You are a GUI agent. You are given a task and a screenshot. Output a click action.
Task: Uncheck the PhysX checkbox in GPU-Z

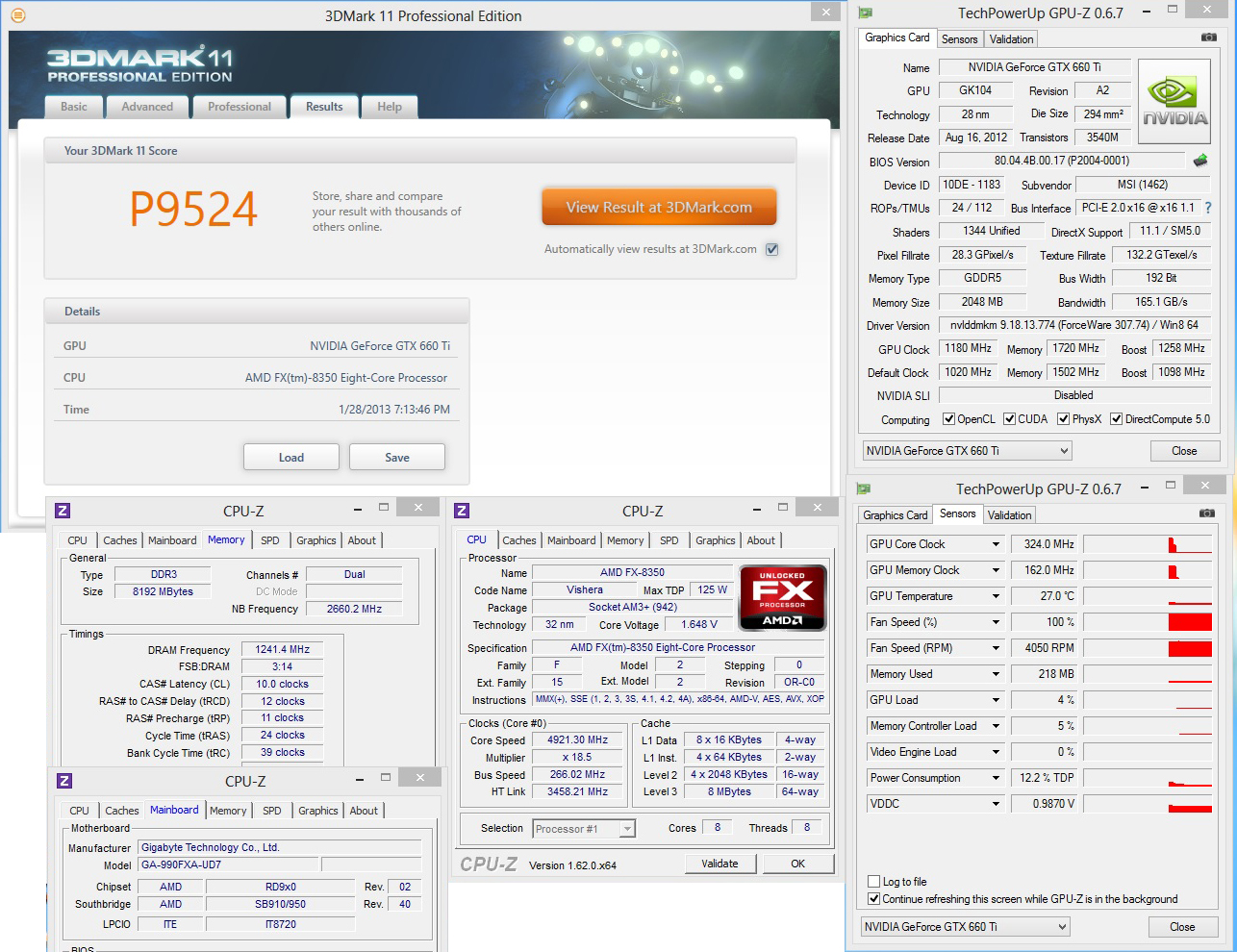[1063, 419]
